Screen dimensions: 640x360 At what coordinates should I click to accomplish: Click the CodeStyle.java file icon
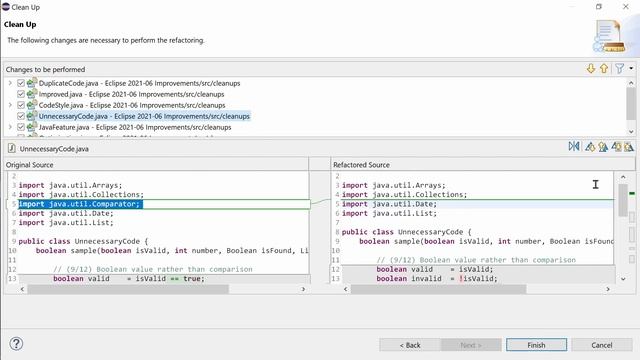(x=32, y=105)
